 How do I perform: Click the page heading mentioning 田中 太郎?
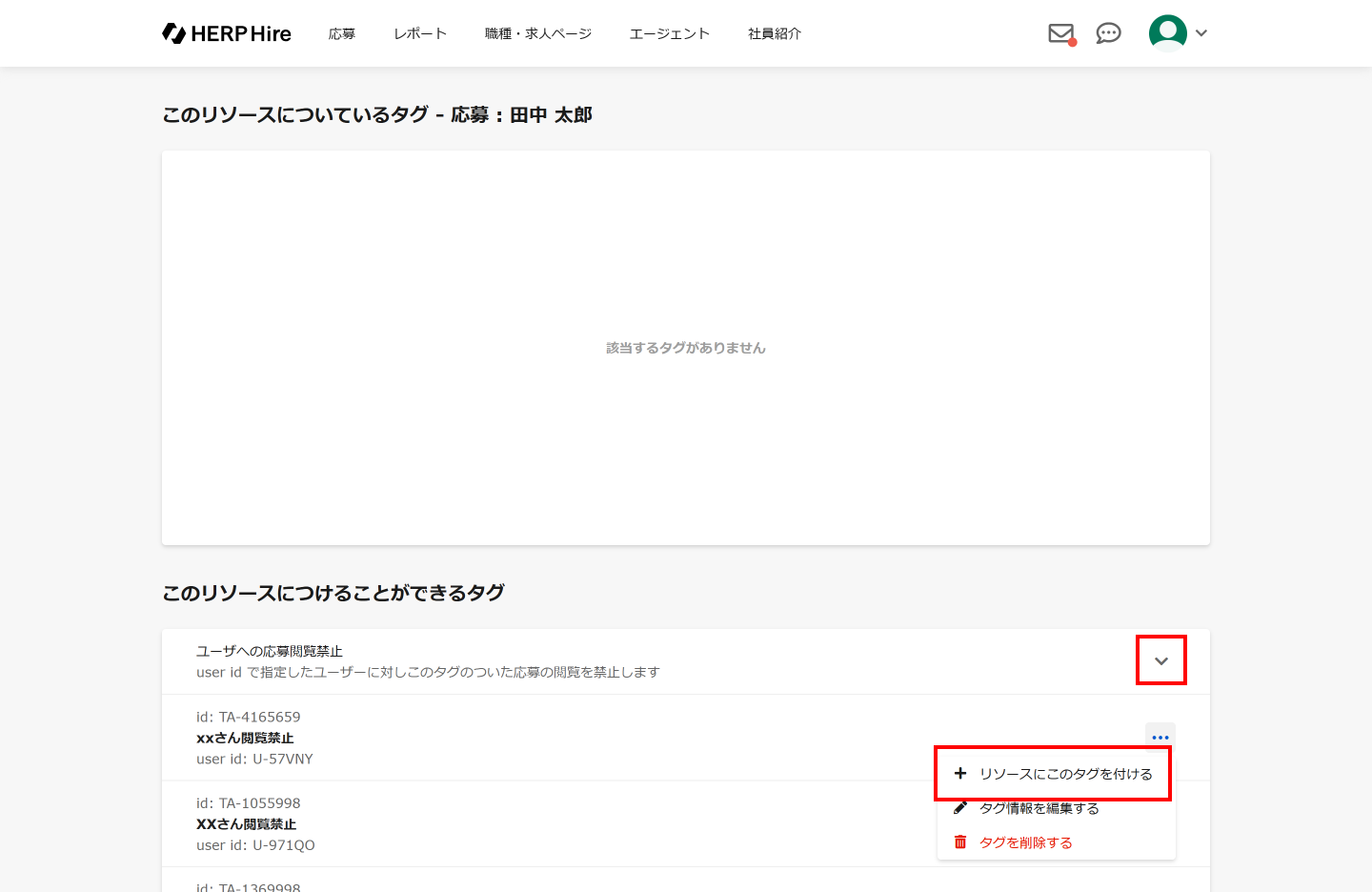pos(377,114)
